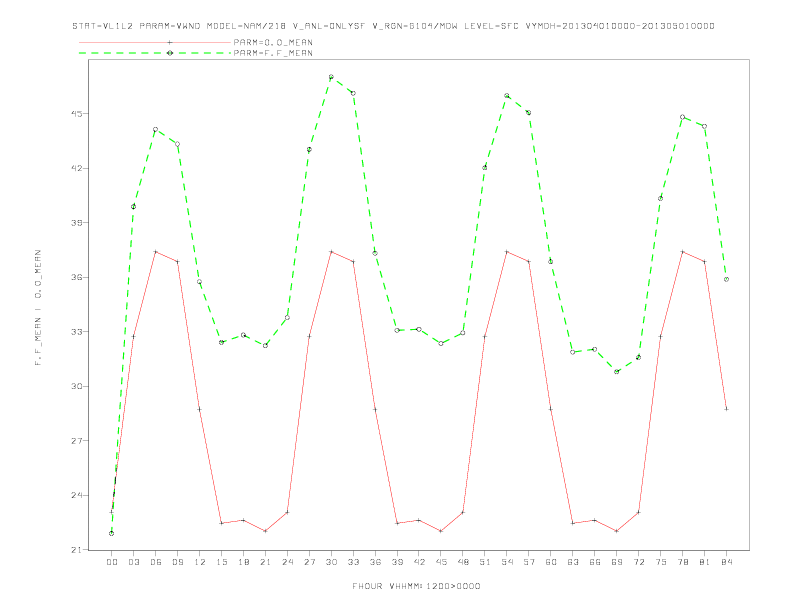Click the red O.O_MEAN marker at hour 84
792x612 pixels.
(x=726, y=409)
